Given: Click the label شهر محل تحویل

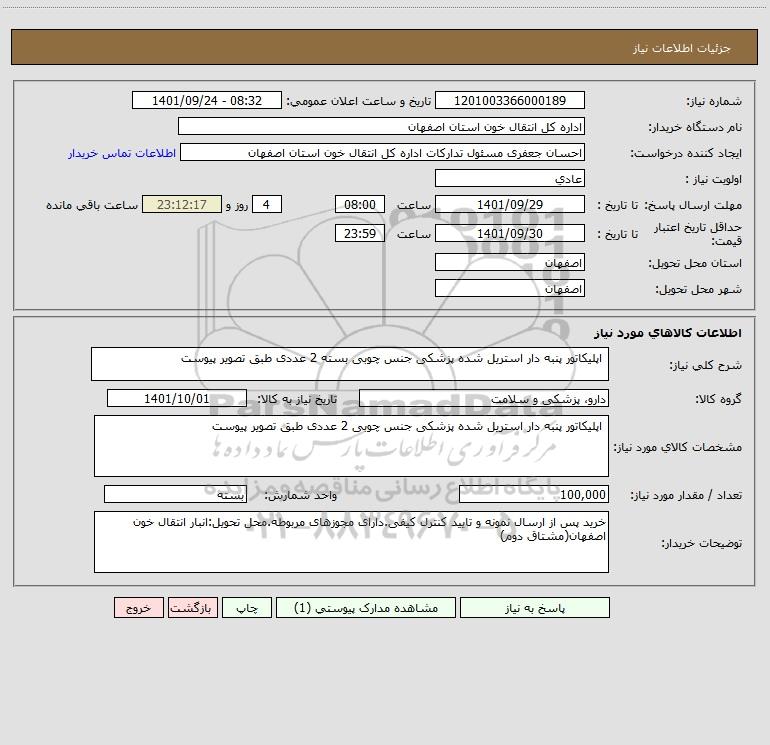Looking at the screenshot, I should click(x=698, y=290).
